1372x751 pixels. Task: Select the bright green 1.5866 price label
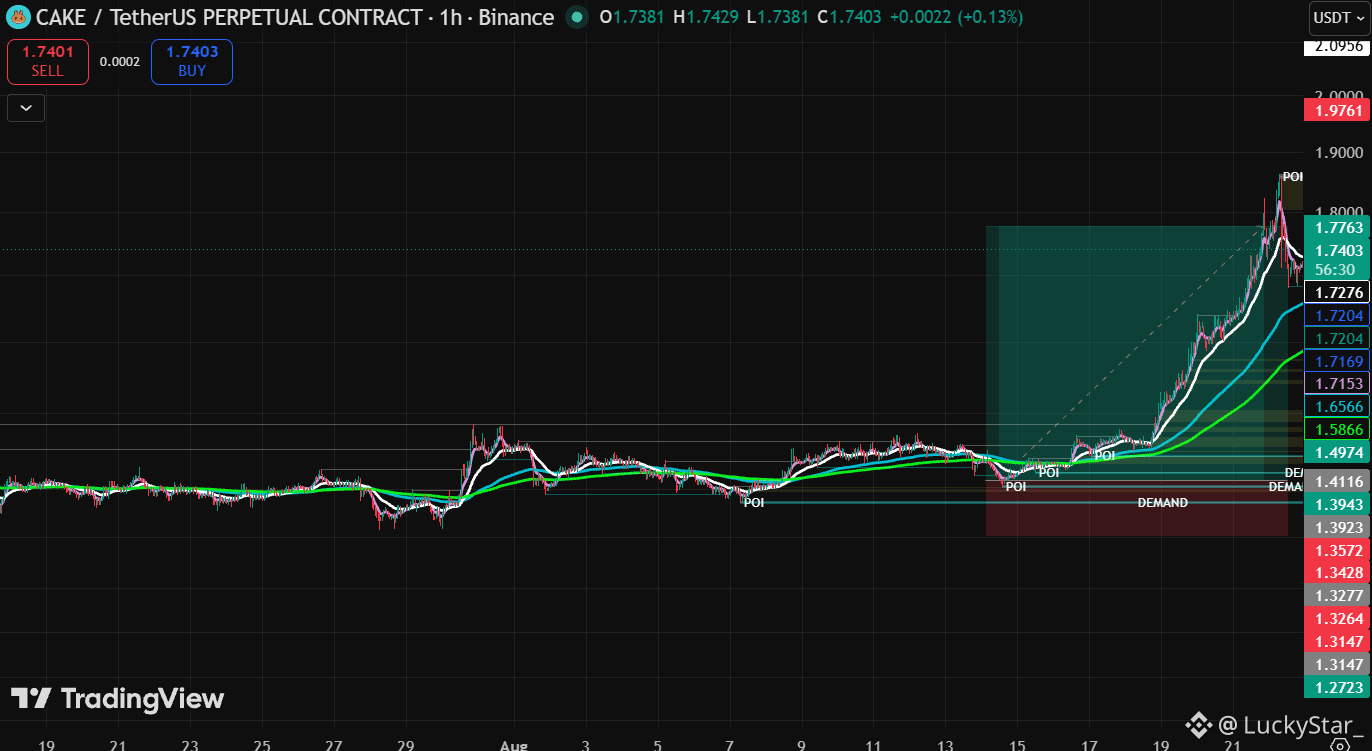click(1339, 430)
